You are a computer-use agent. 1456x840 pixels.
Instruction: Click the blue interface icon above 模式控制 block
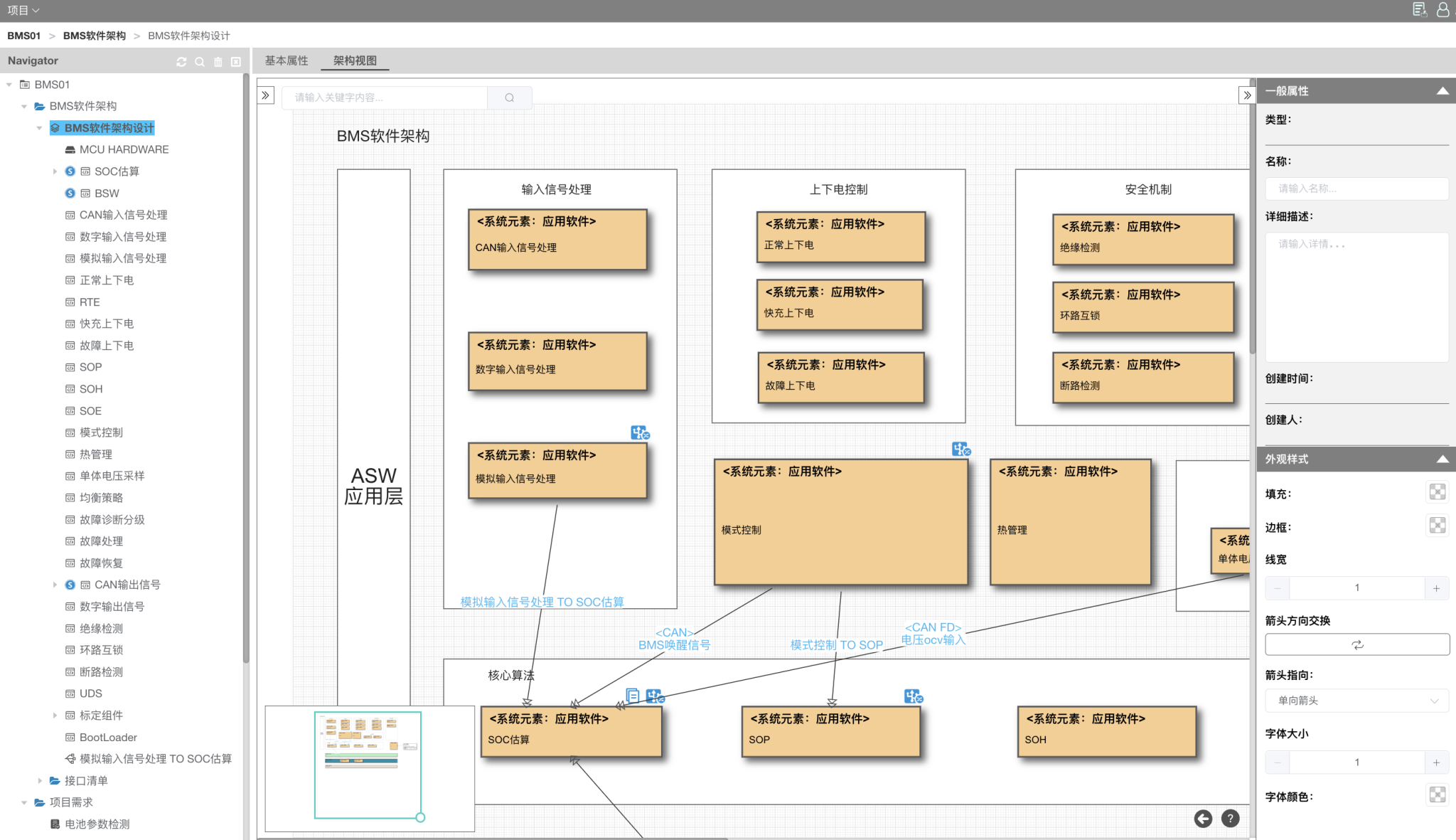(x=960, y=449)
